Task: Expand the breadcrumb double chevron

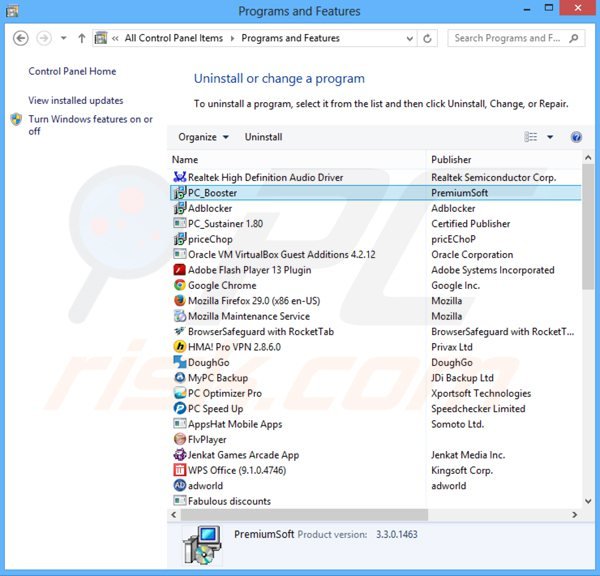Action: click(x=115, y=38)
